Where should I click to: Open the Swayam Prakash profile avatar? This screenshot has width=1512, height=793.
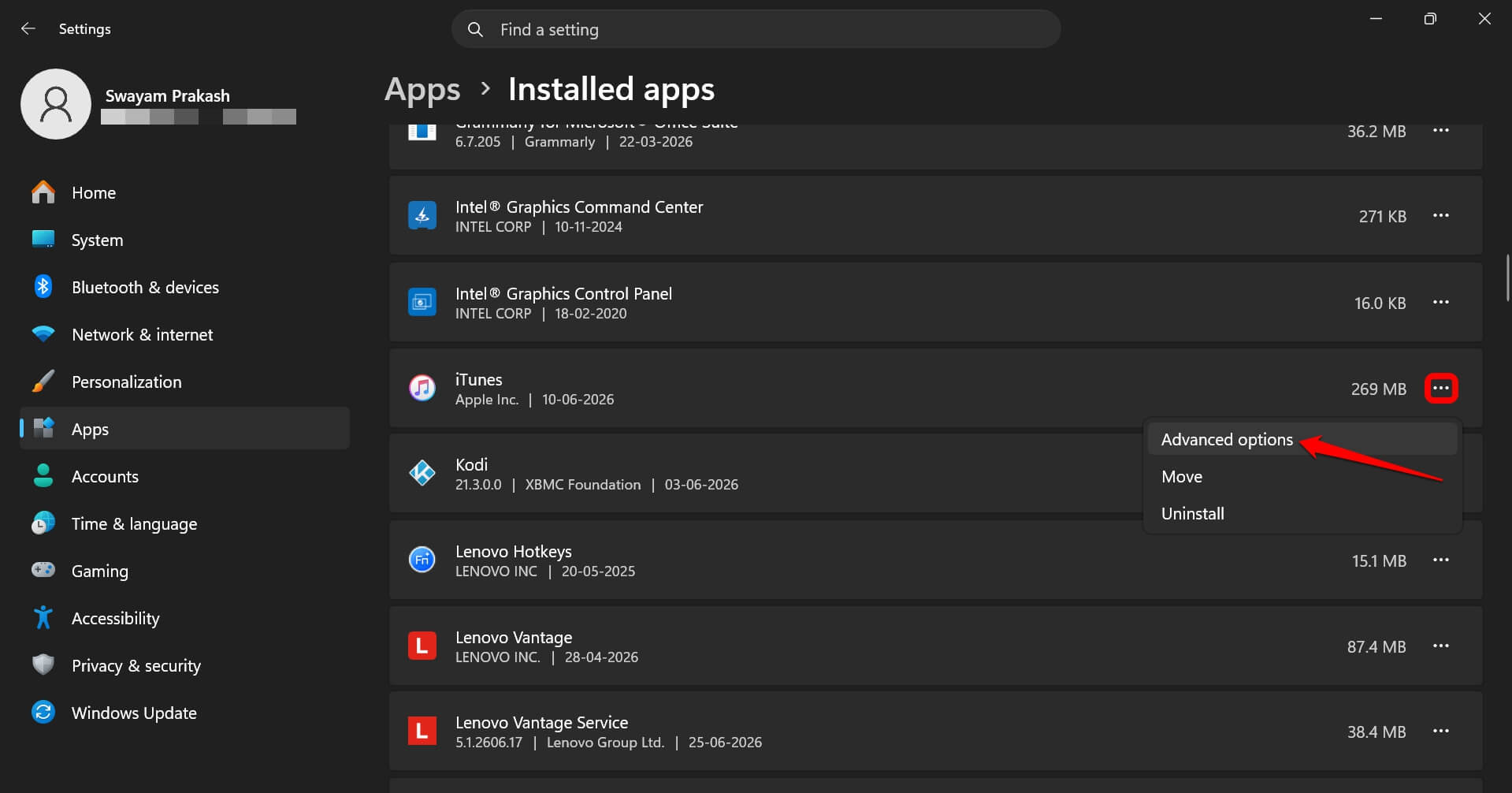click(56, 104)
